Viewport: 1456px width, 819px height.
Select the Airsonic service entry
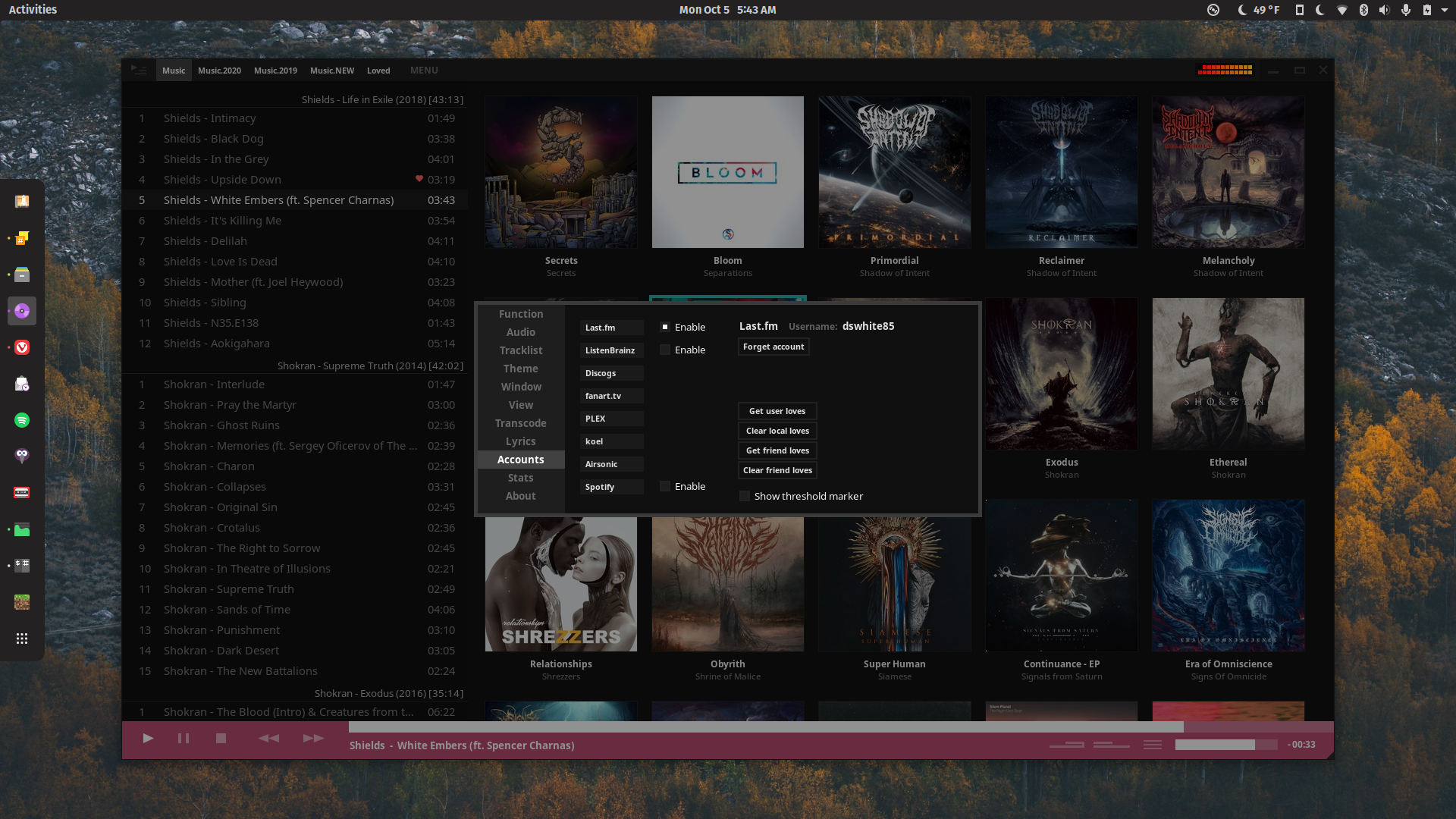tap(612, 464)
